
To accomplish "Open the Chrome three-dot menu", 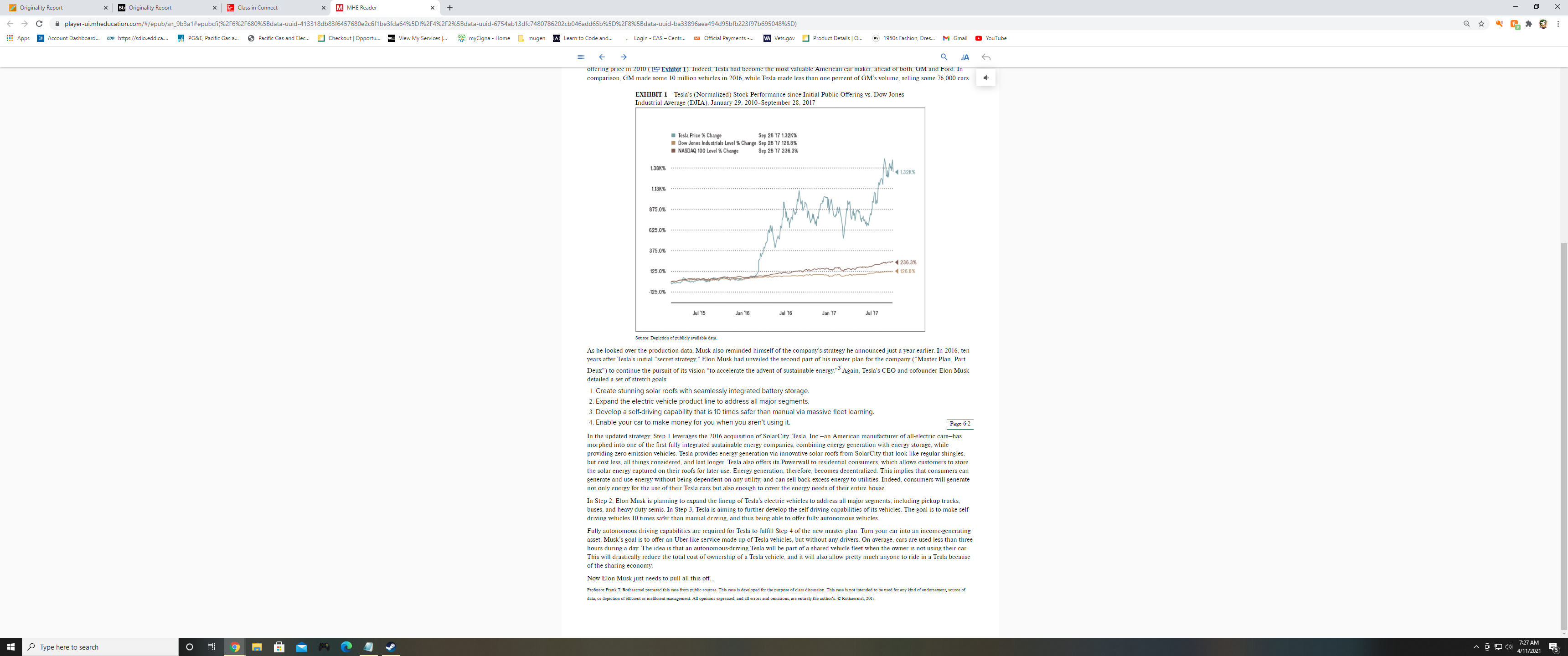I will pyautogui.click(x=1558, y=24).
